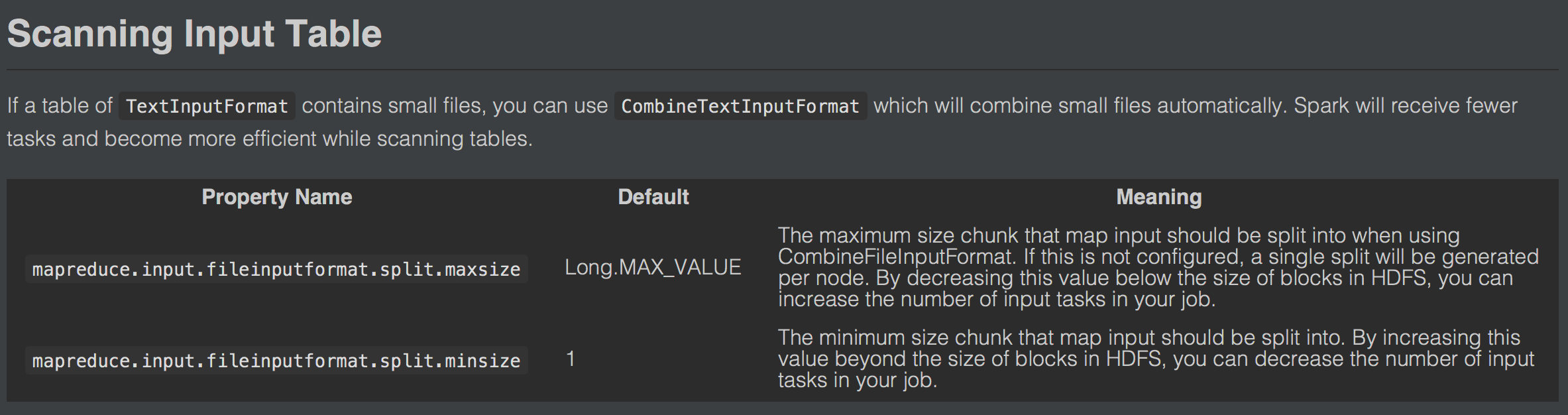Viewport: 1568px width, 415px height.
Task: Click the Long.MAX_VALUE default value
Action: coord(653,267)
